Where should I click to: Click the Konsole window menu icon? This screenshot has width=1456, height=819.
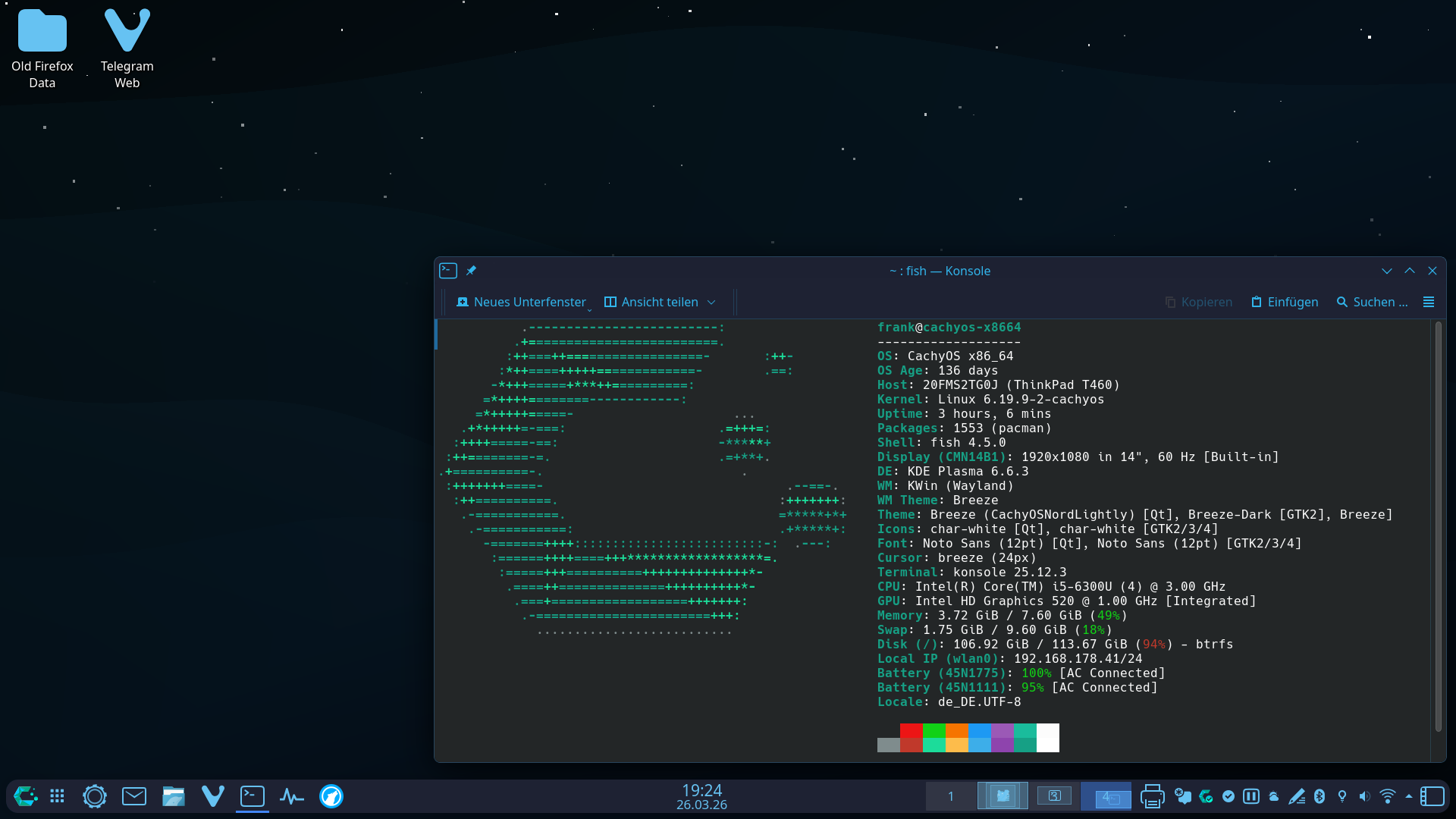(448, 271)
